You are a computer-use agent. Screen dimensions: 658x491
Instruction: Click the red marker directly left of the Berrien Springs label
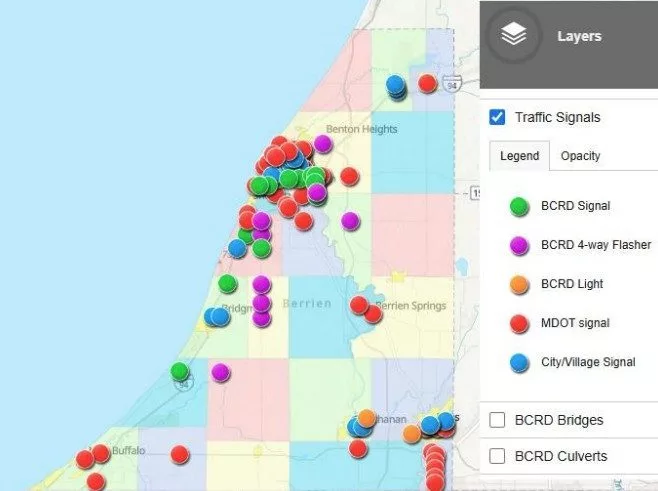tap(359, 305)
